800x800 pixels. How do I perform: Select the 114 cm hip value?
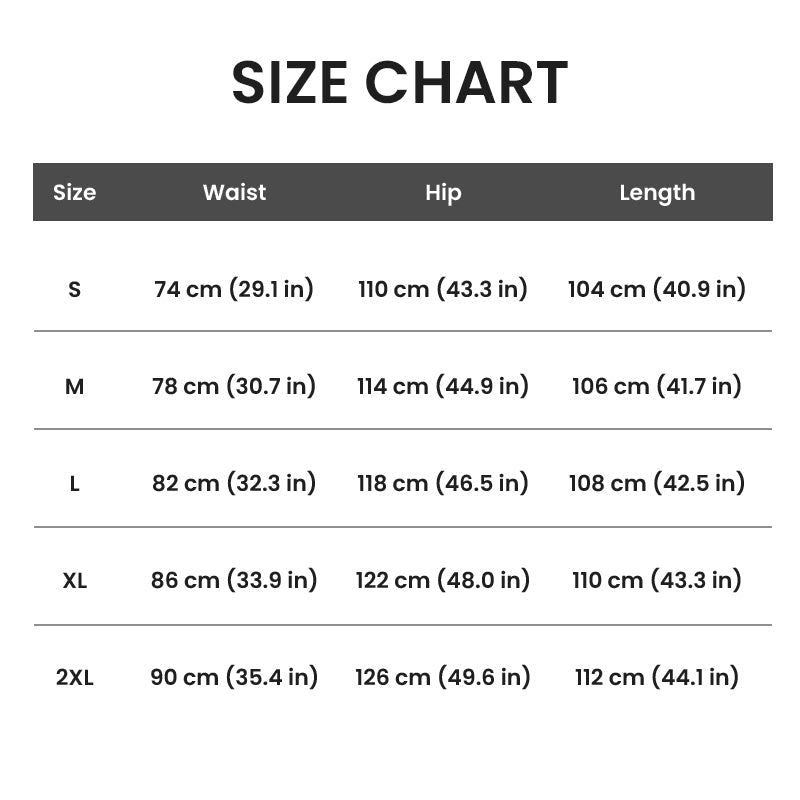pyautogui.click(x=443, y=386)
